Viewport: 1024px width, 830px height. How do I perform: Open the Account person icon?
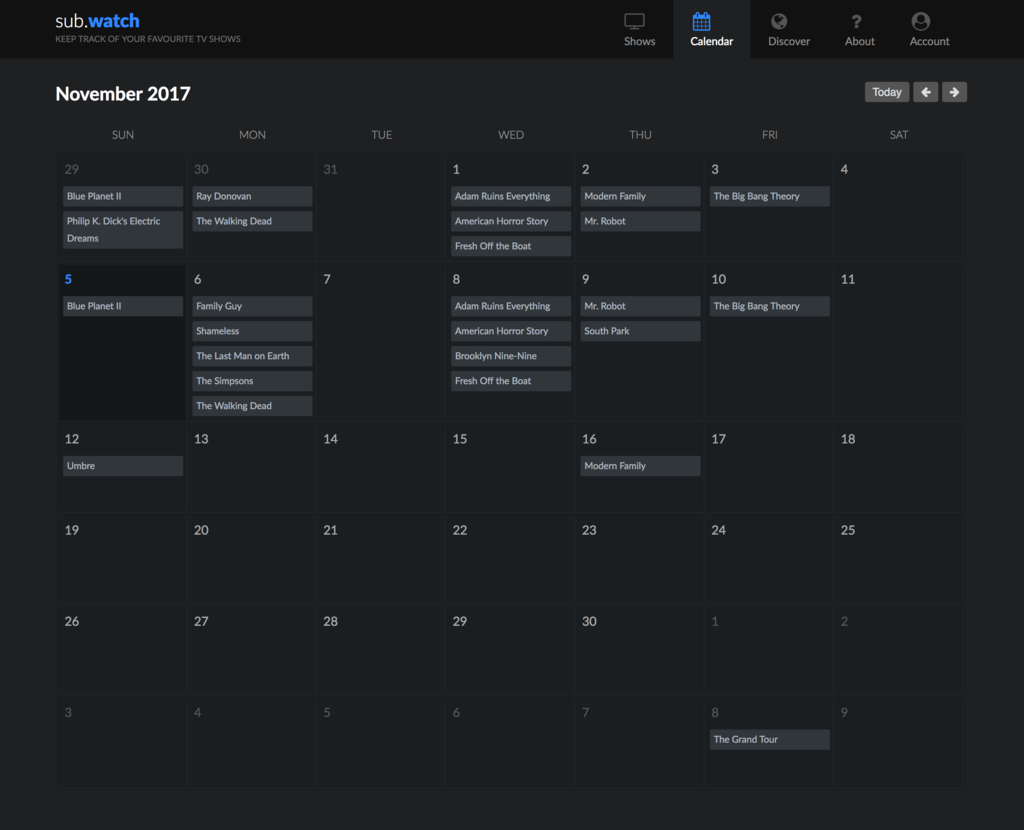(921, 22)
